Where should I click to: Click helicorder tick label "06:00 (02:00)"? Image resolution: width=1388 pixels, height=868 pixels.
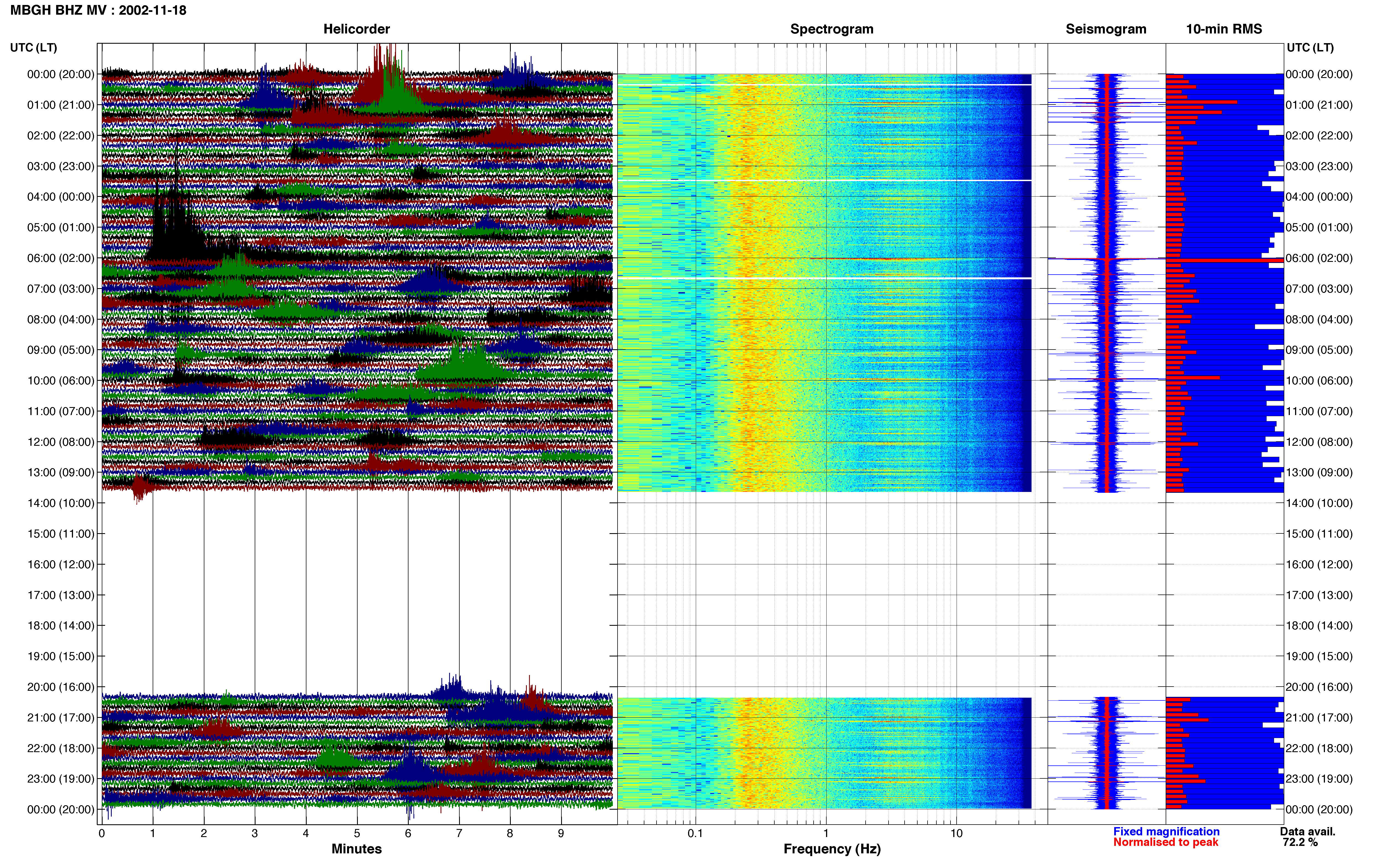60,258
